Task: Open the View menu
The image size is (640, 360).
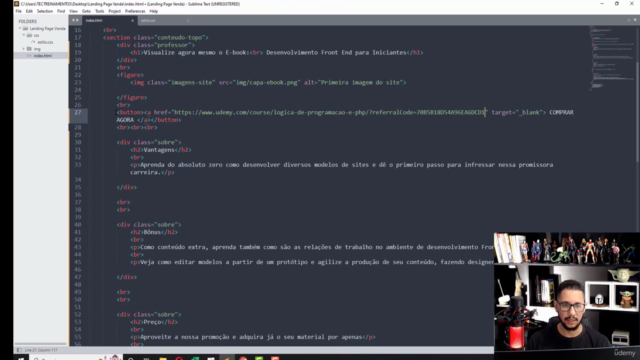Action: click(73, 11)
